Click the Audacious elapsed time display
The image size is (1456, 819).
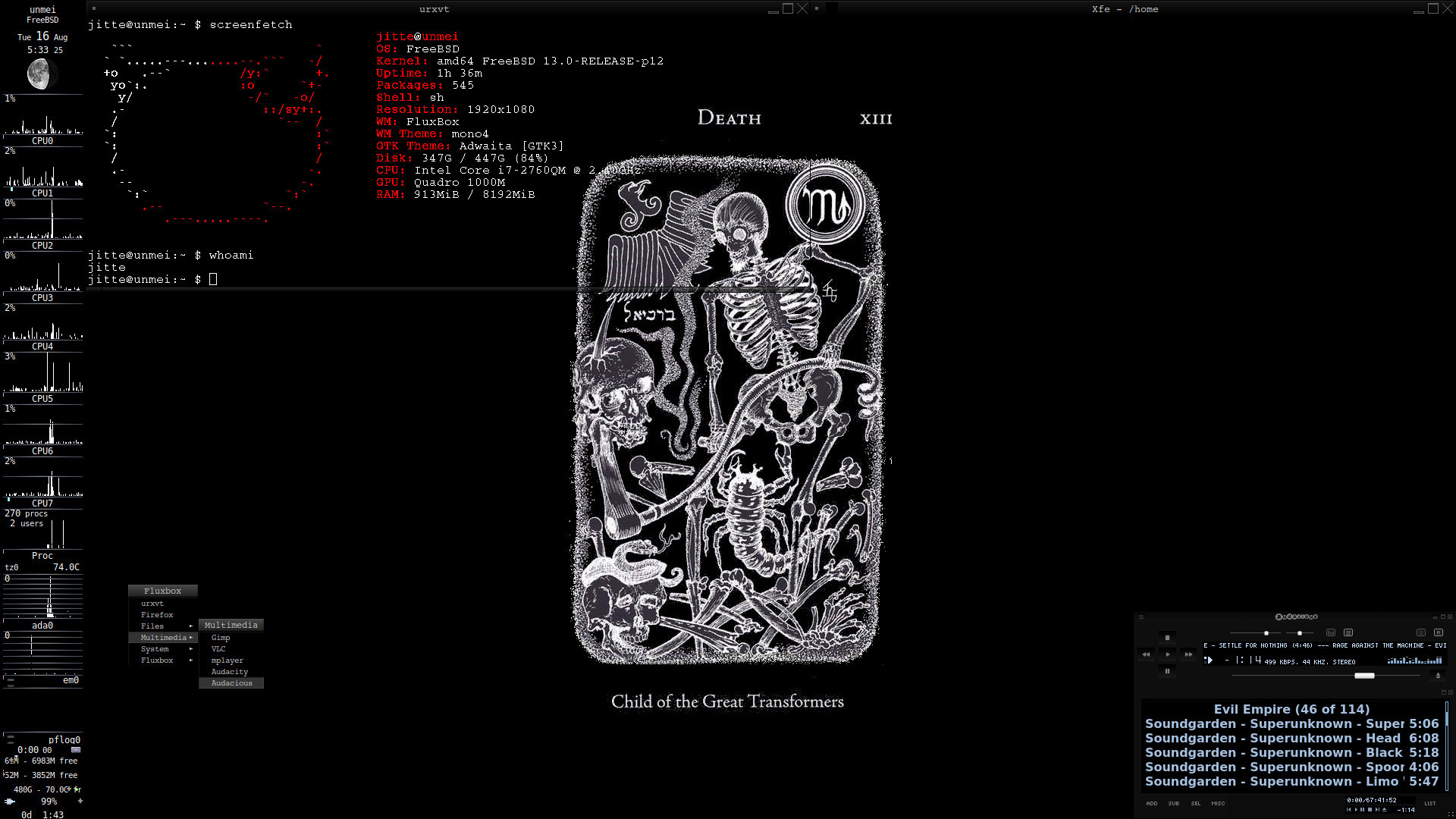pyautogui.click(x=1244, y=660)
